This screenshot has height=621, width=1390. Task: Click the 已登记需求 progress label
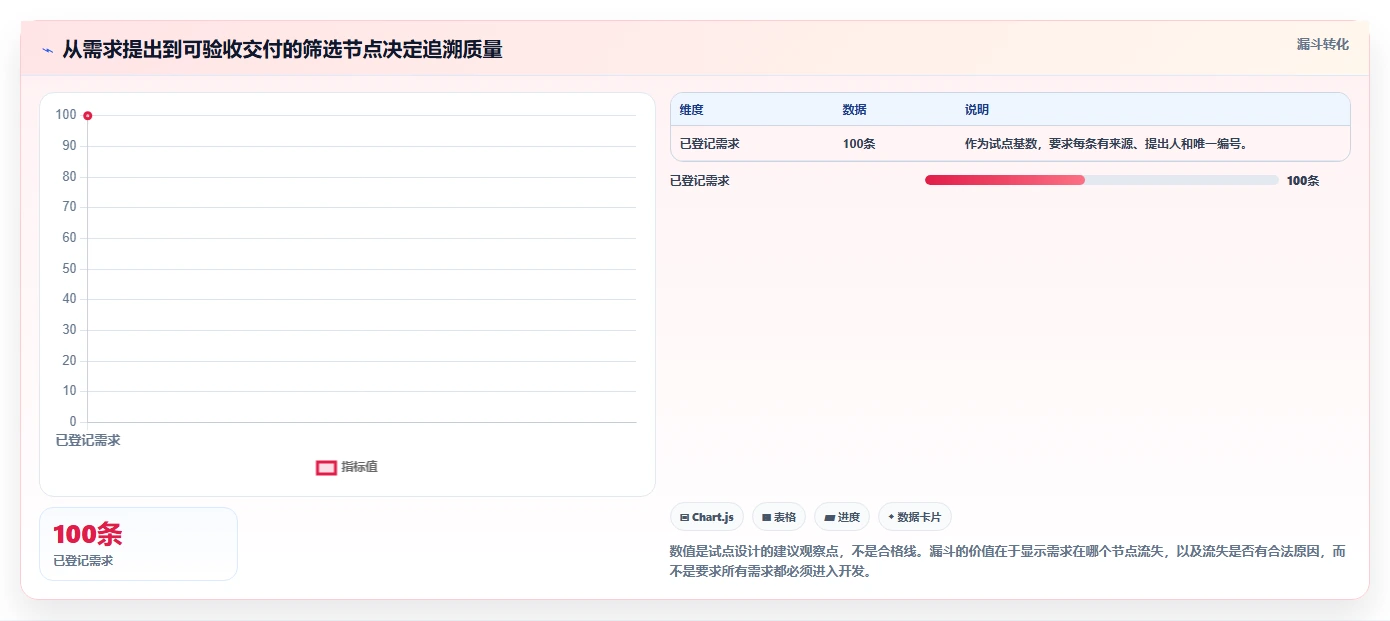click(700, 181)
